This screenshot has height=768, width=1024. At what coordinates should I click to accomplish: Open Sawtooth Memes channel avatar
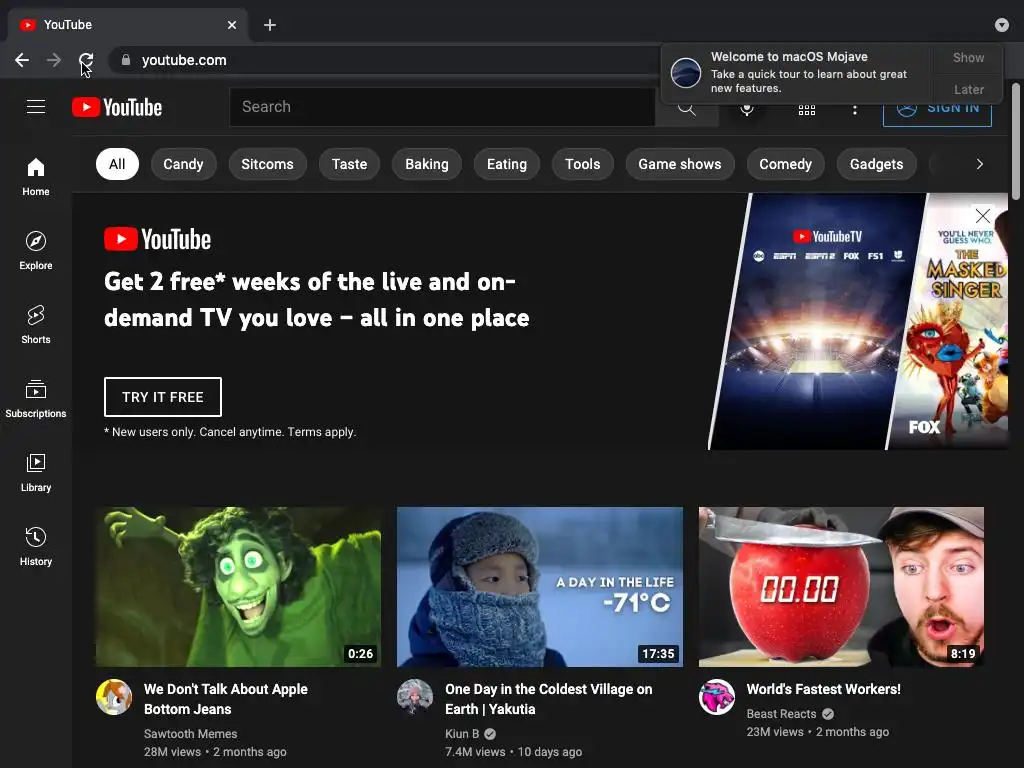point(114,697)
